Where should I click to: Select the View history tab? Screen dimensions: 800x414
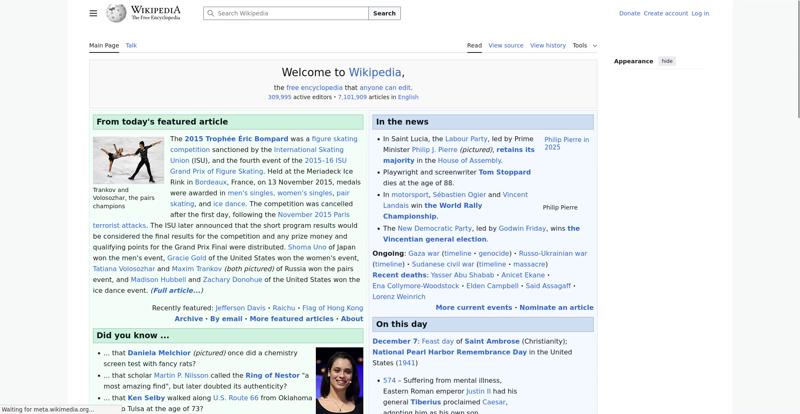pos(548,45)
